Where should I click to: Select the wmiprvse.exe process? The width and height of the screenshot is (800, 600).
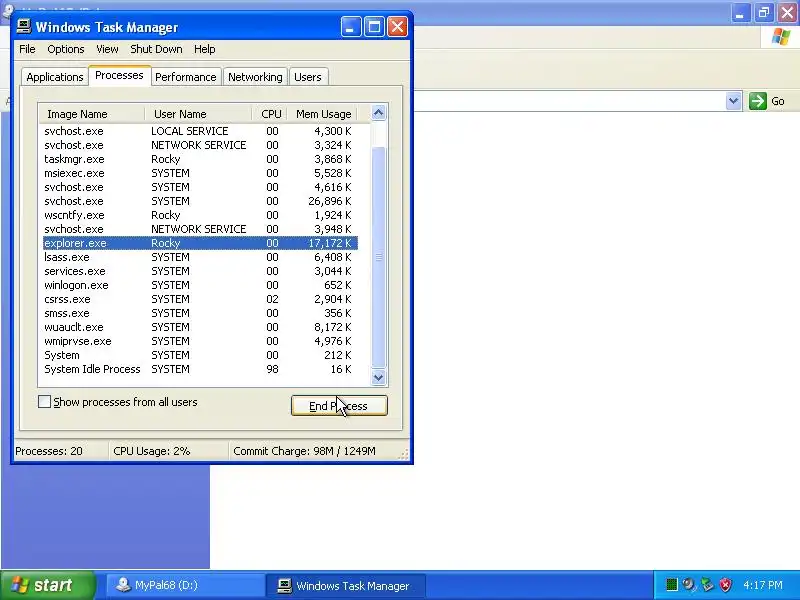point(200,341)
